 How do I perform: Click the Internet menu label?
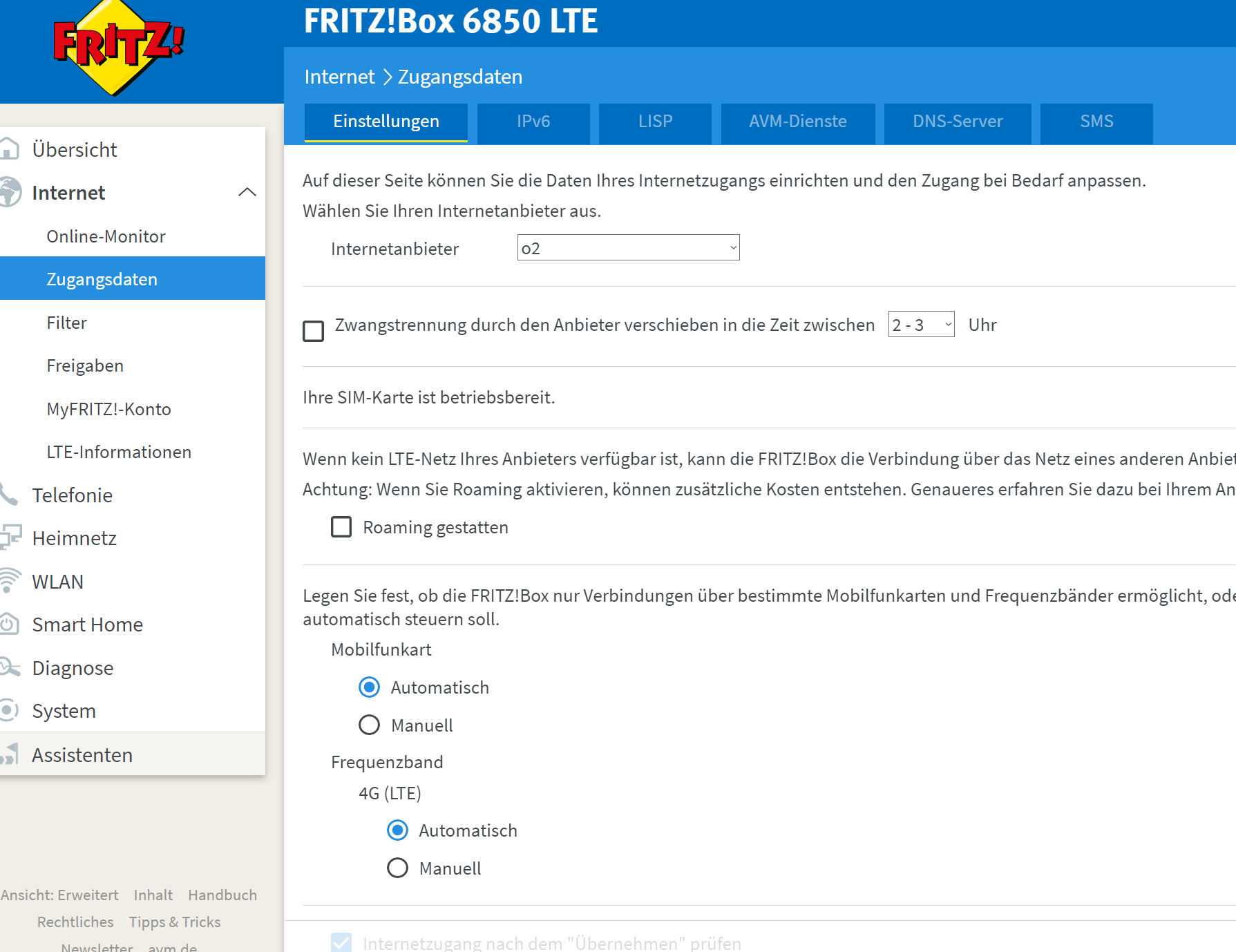pyautogui.click(x=68, y=192)
